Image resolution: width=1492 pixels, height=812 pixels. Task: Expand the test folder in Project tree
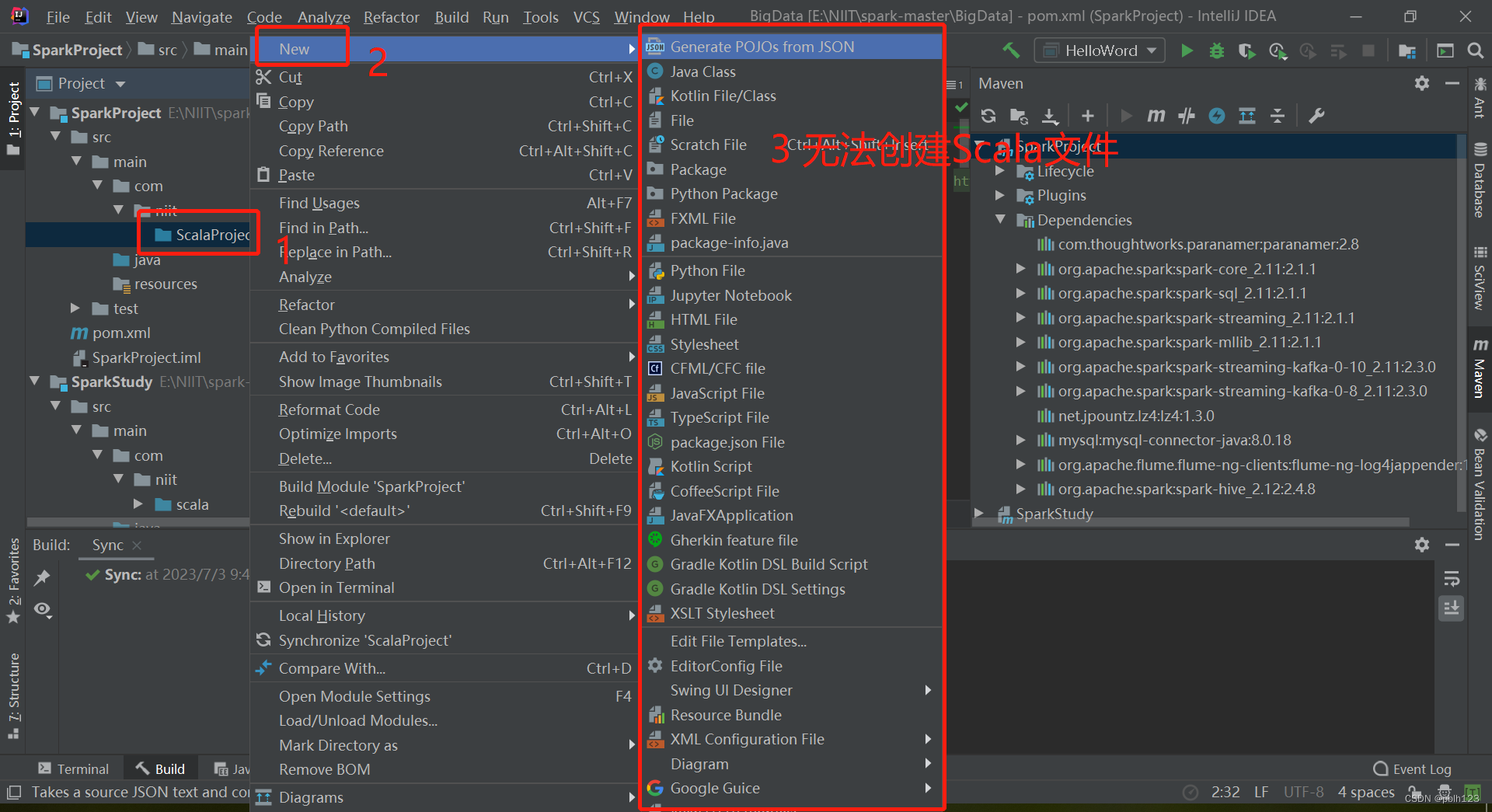[75, 308]
